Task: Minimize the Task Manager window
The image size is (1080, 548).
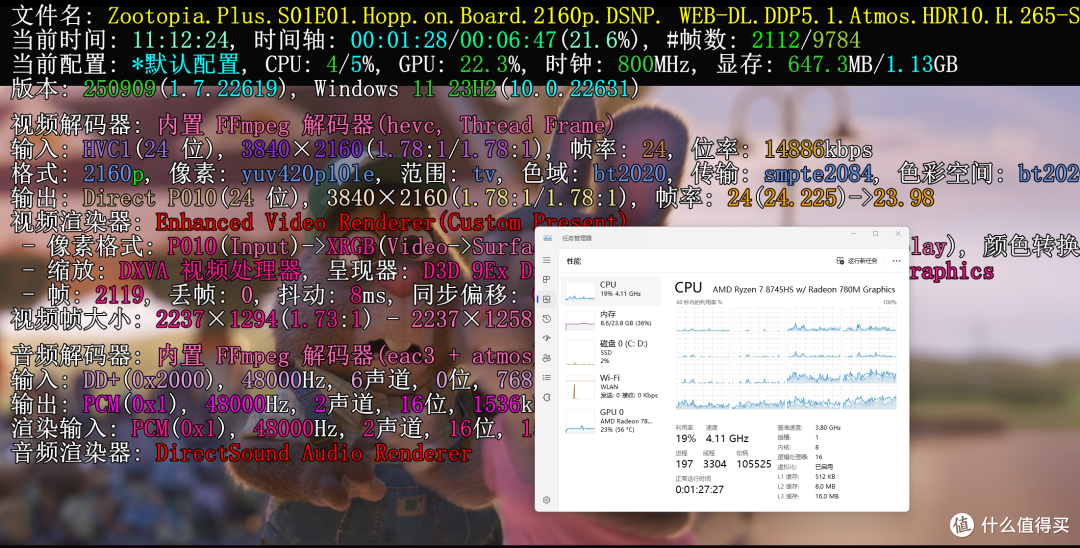Action: pos(853,234)
